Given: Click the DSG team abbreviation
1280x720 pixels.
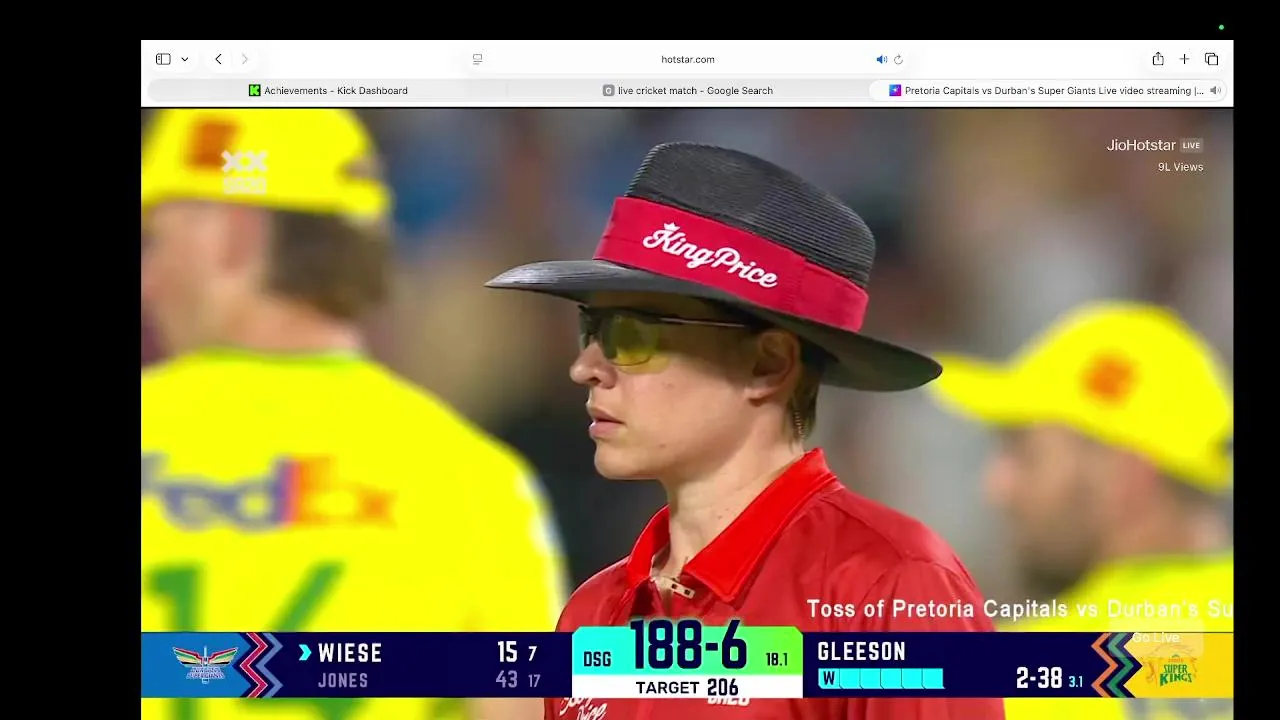Looking at the screenshot, I should click(597, 660).
